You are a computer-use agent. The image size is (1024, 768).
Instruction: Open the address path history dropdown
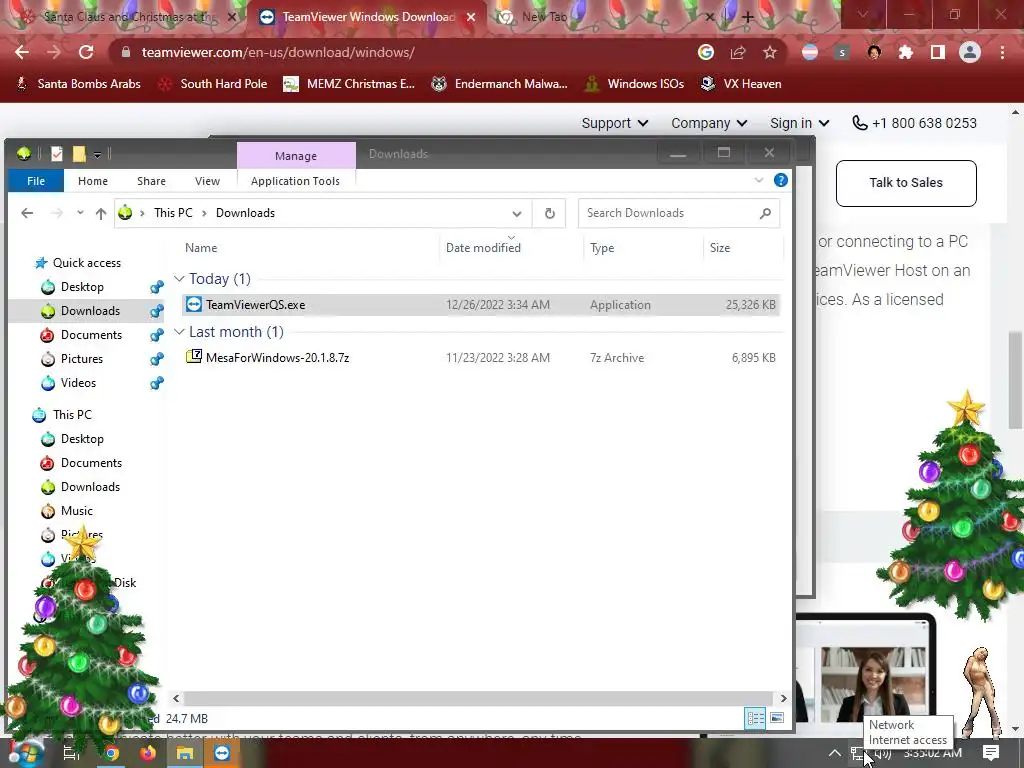tap(517, 214)
